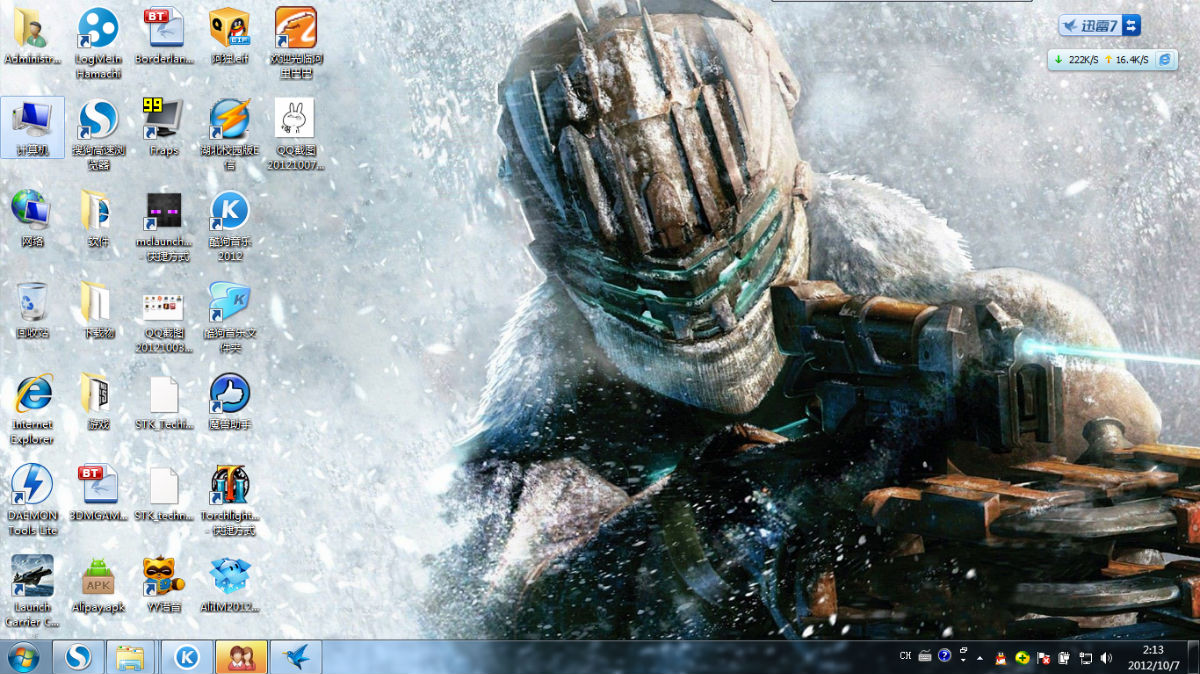Viewport: 1200px width, 674px height.
Task: Open the 酷狗音乐文件夹 shortcut
Action: point(229,316)
